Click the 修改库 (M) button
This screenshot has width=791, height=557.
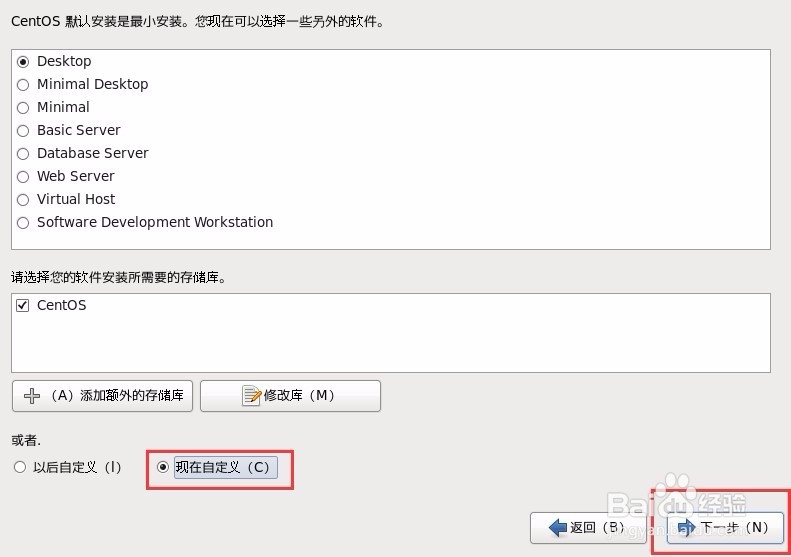tap(291, 396)
